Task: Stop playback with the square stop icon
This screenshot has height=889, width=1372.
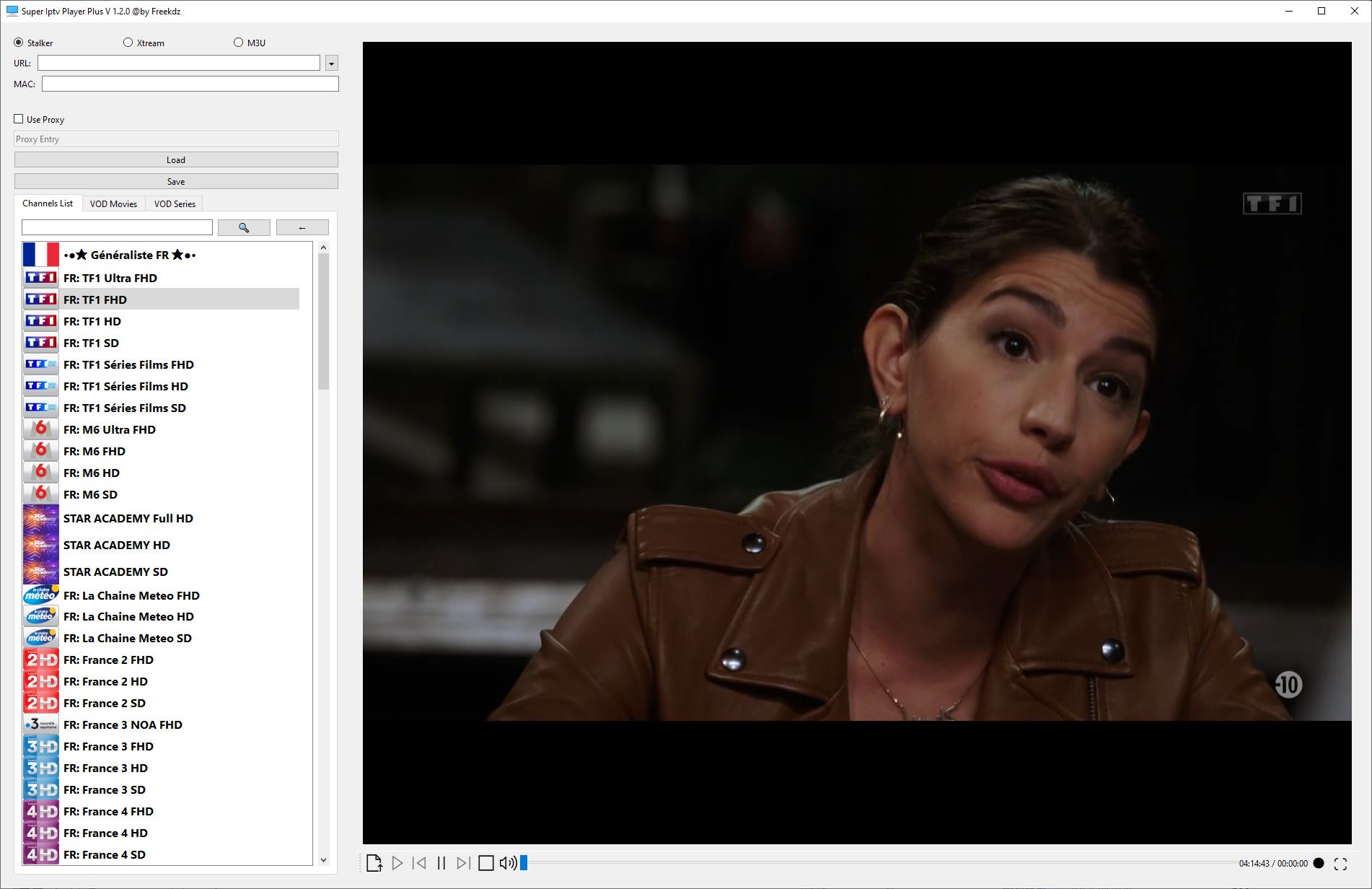Action: pyautogui.click(x=486, y=863)
